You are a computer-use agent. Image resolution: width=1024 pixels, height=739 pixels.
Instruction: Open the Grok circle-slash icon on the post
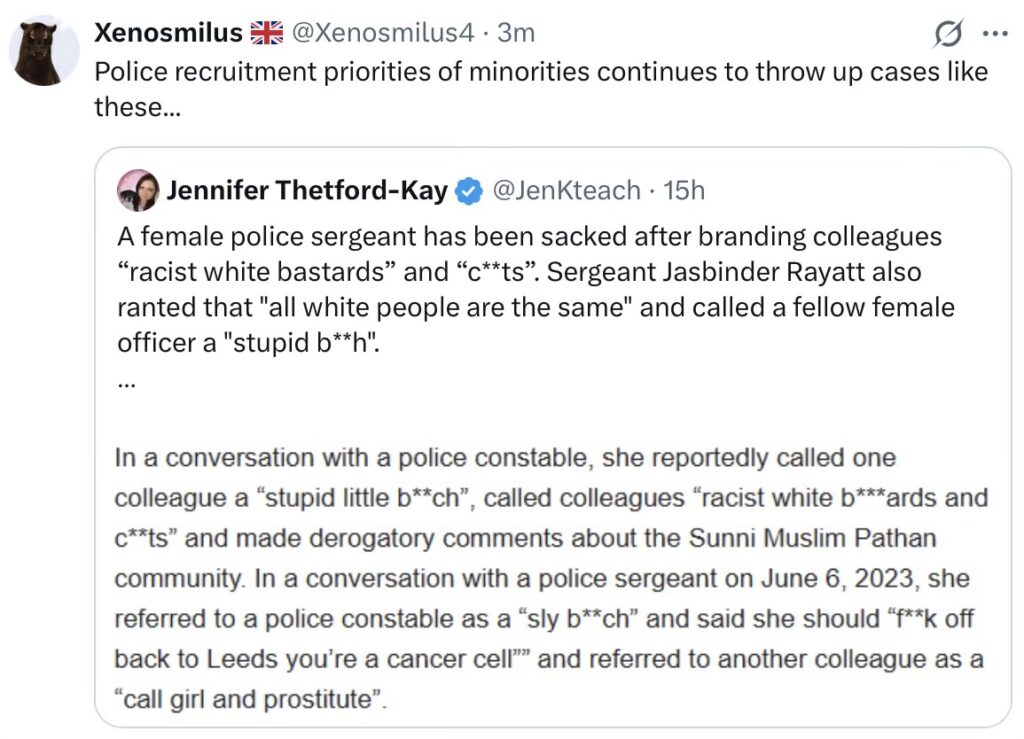947,34
